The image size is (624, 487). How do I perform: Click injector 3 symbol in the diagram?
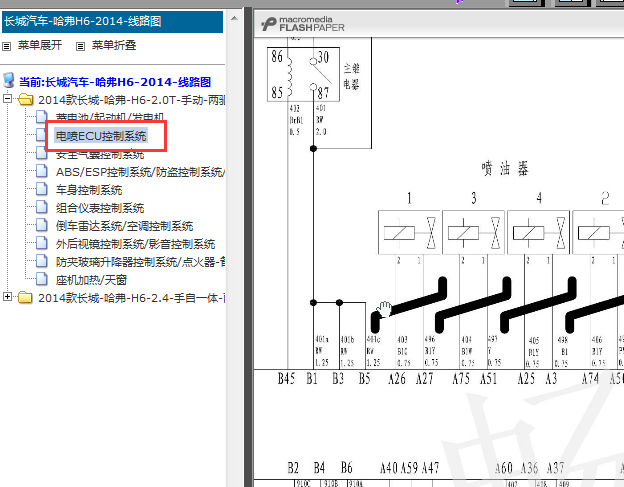coord(474,232)
